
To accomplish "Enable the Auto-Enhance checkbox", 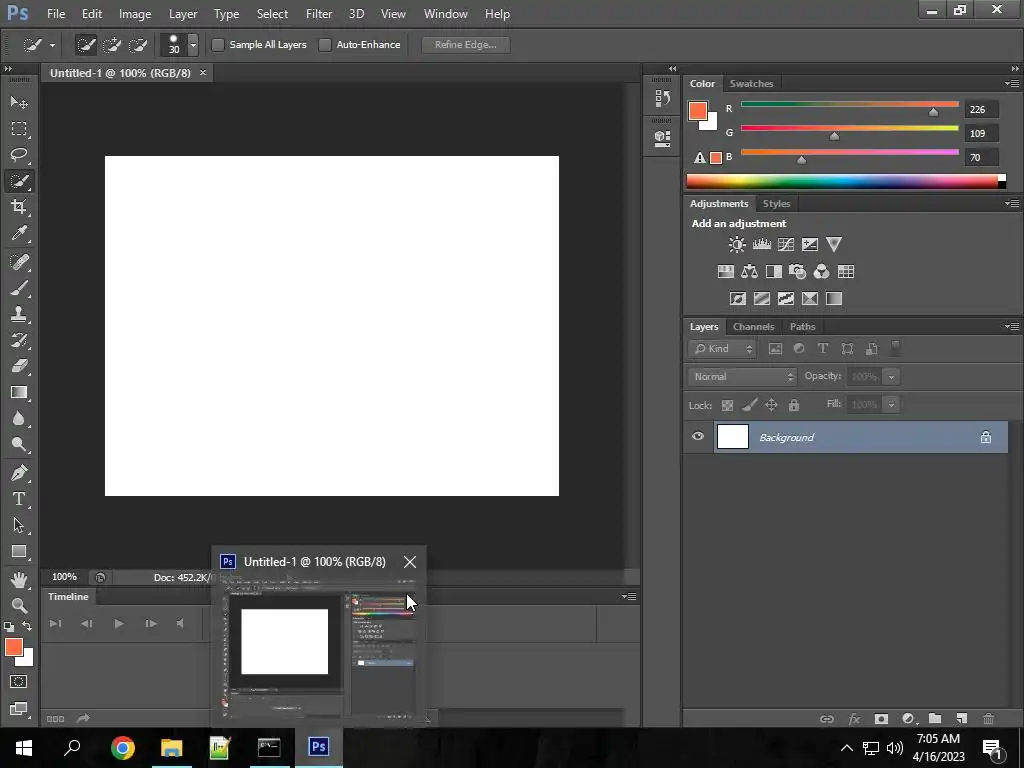I will pos(325,44).
